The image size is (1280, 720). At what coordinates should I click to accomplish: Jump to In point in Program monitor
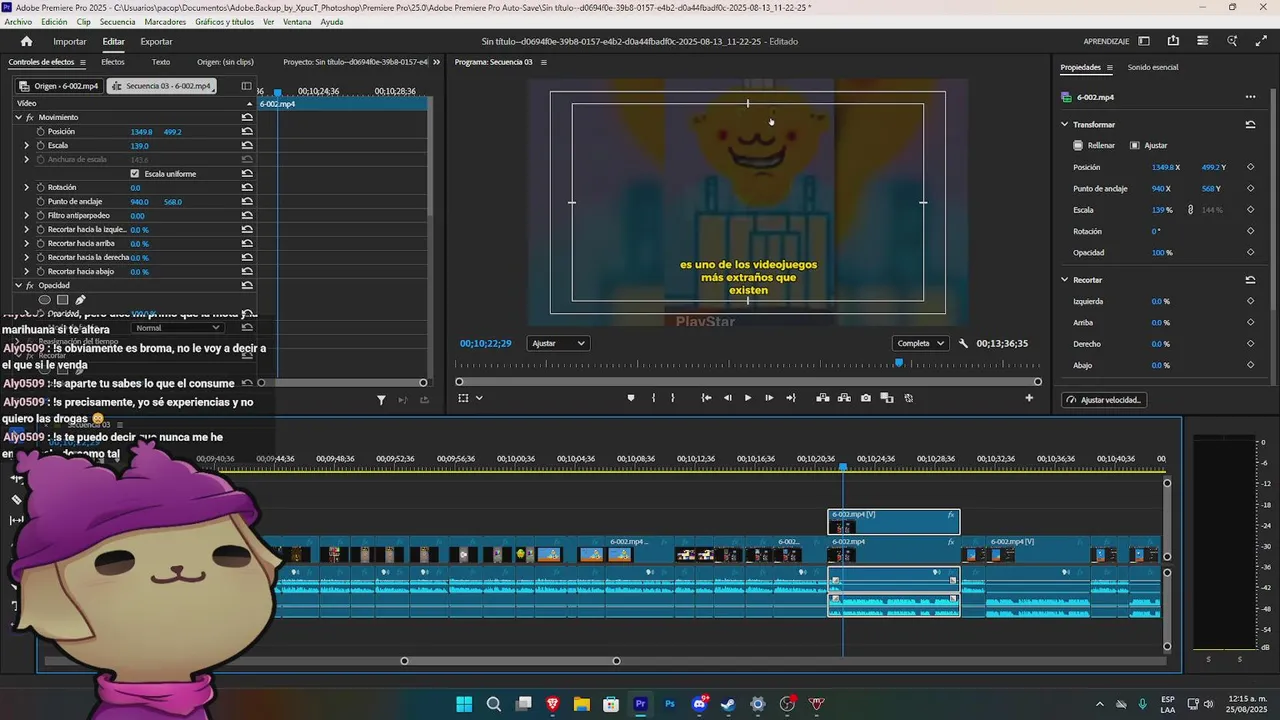click(706, 398)
